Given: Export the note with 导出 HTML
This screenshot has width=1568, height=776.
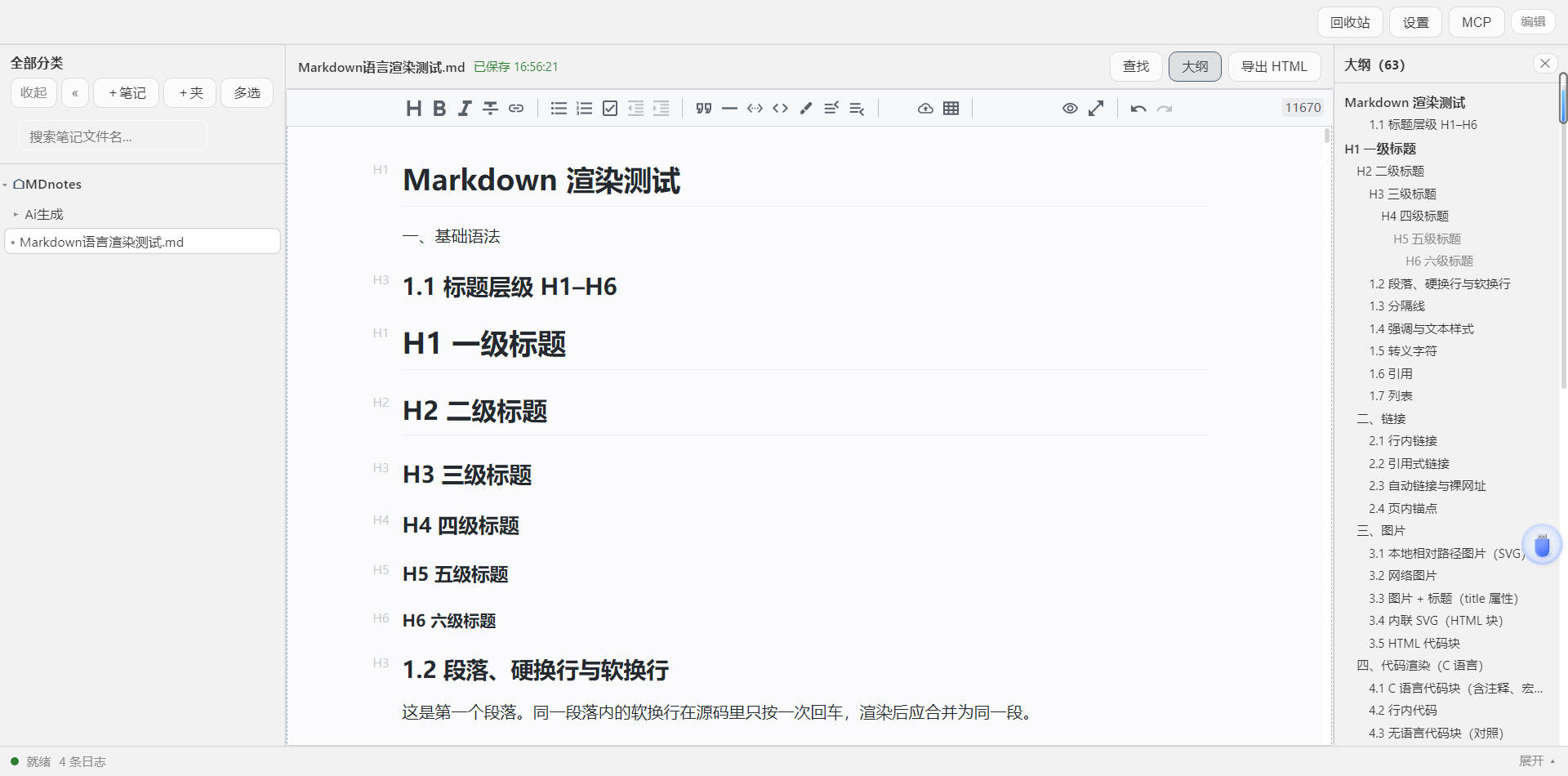Looking at the screenshot, I should coord(1274,66).
